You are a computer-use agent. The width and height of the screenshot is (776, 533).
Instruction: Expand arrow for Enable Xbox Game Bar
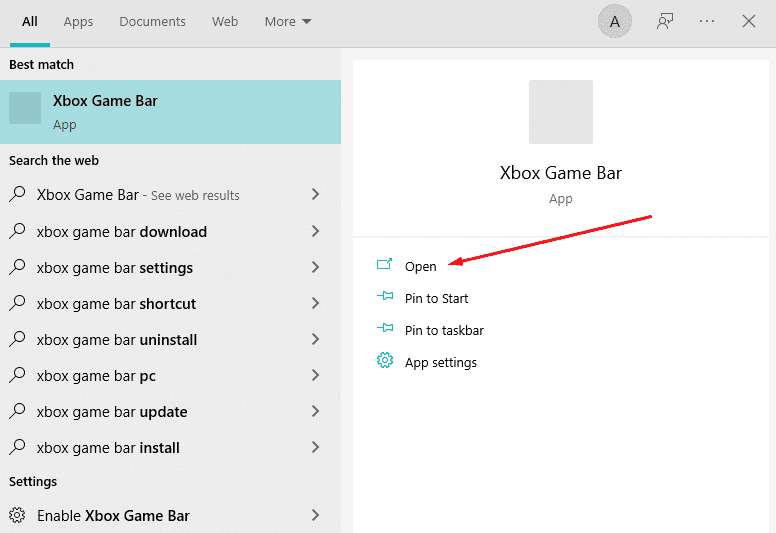[315, 515]
